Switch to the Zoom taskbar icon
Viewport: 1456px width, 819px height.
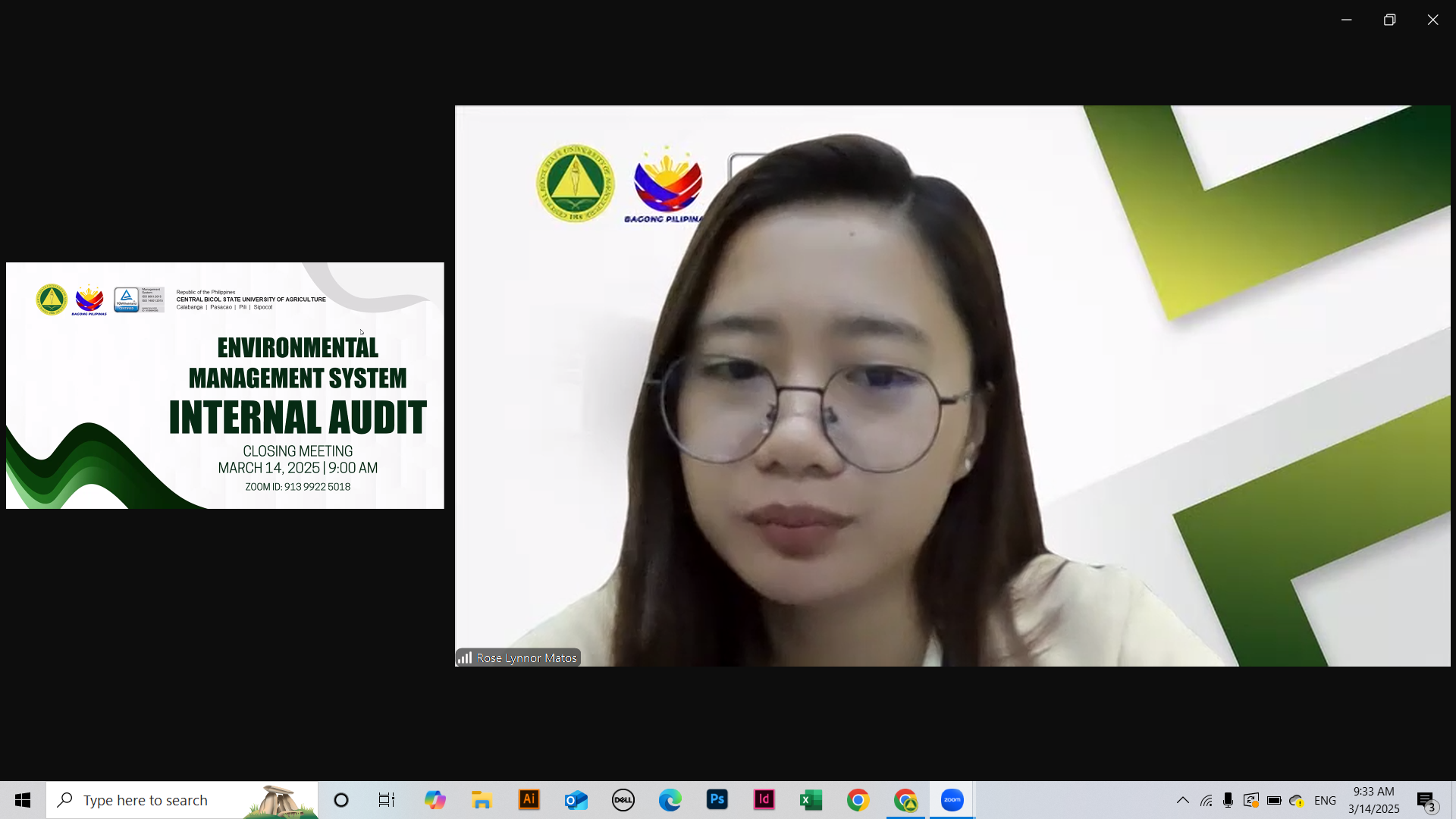click(952, 800)
